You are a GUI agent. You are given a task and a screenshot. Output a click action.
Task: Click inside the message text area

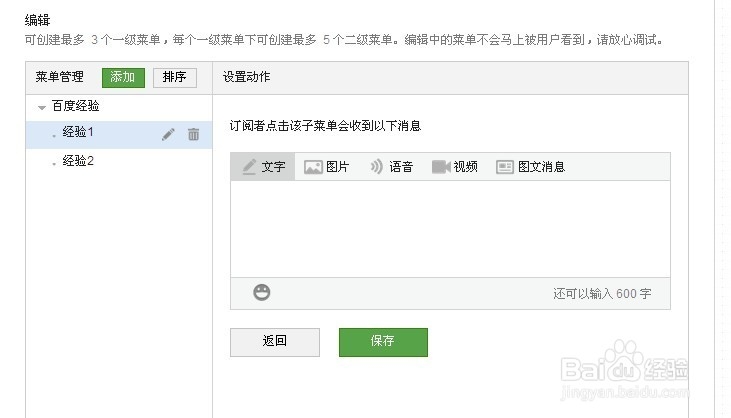[450, 228]
